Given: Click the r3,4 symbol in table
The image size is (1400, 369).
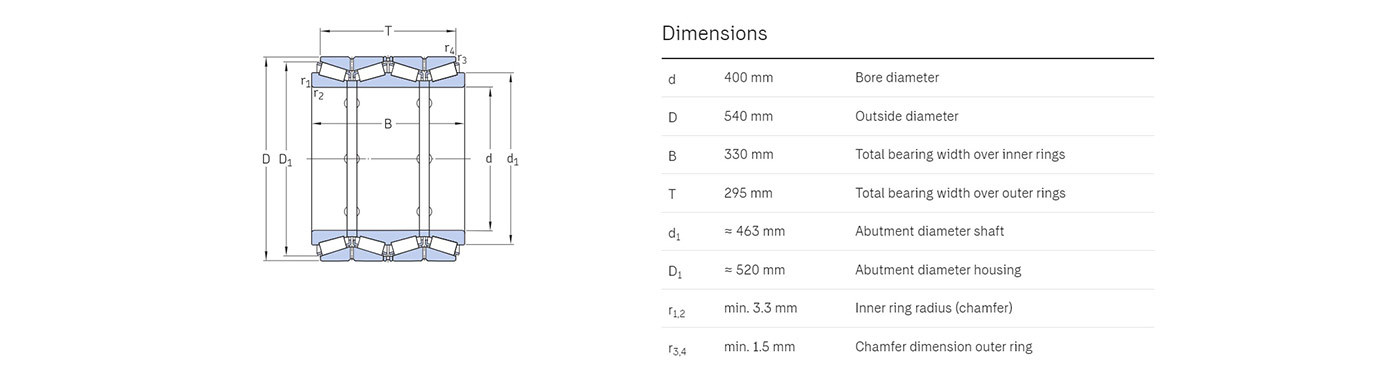Looking at the screenshot, I should 677,348.
